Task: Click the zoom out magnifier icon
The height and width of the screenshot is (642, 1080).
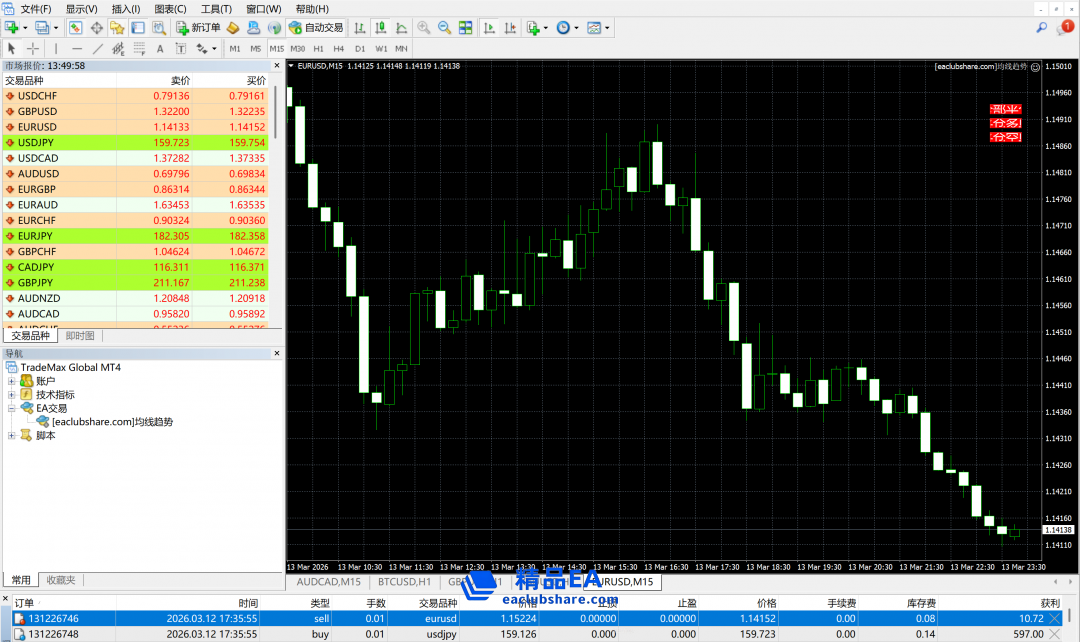Action: 444,28
